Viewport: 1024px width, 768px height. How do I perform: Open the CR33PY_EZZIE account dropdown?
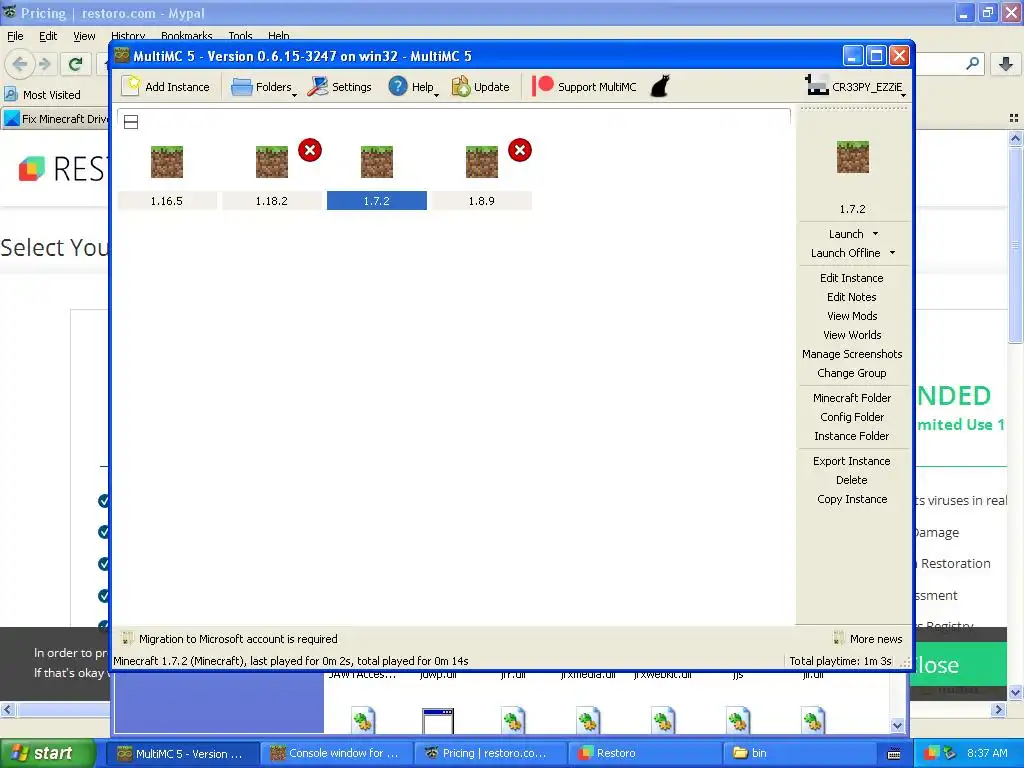point(856,87)
